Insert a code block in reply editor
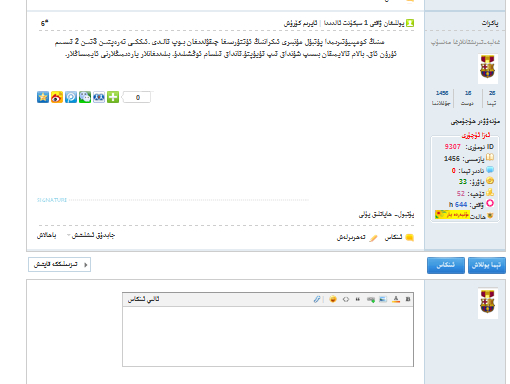510x384 pixels. coord(346,299)
